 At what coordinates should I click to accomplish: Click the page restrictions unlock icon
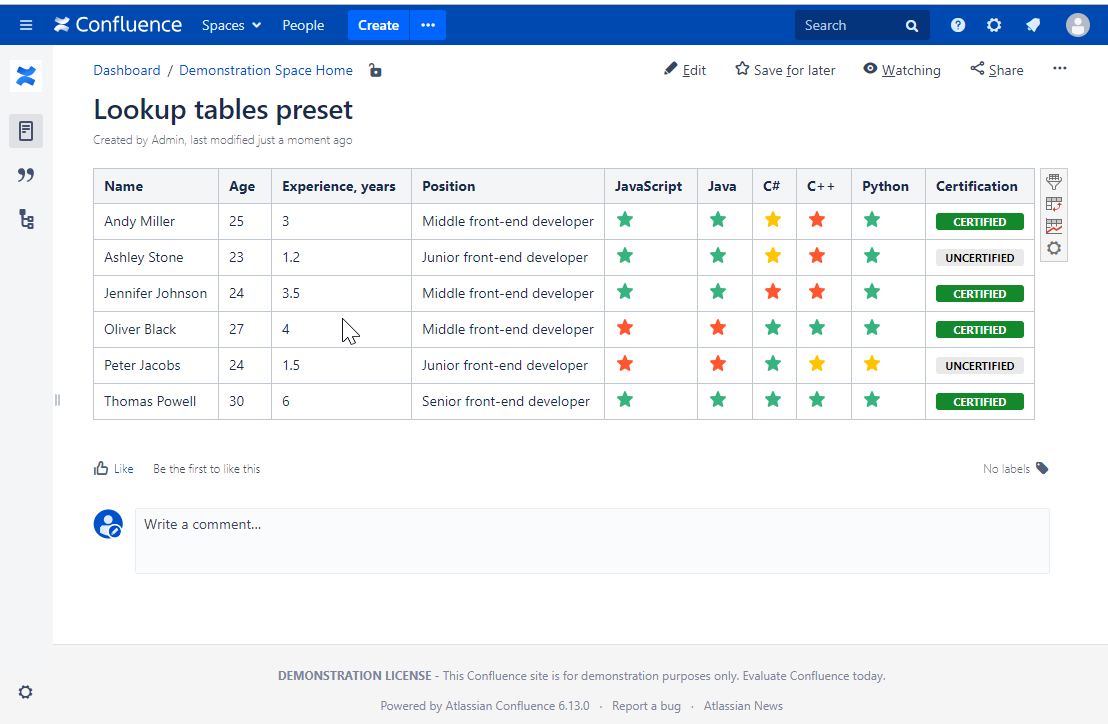pos(375,70)
